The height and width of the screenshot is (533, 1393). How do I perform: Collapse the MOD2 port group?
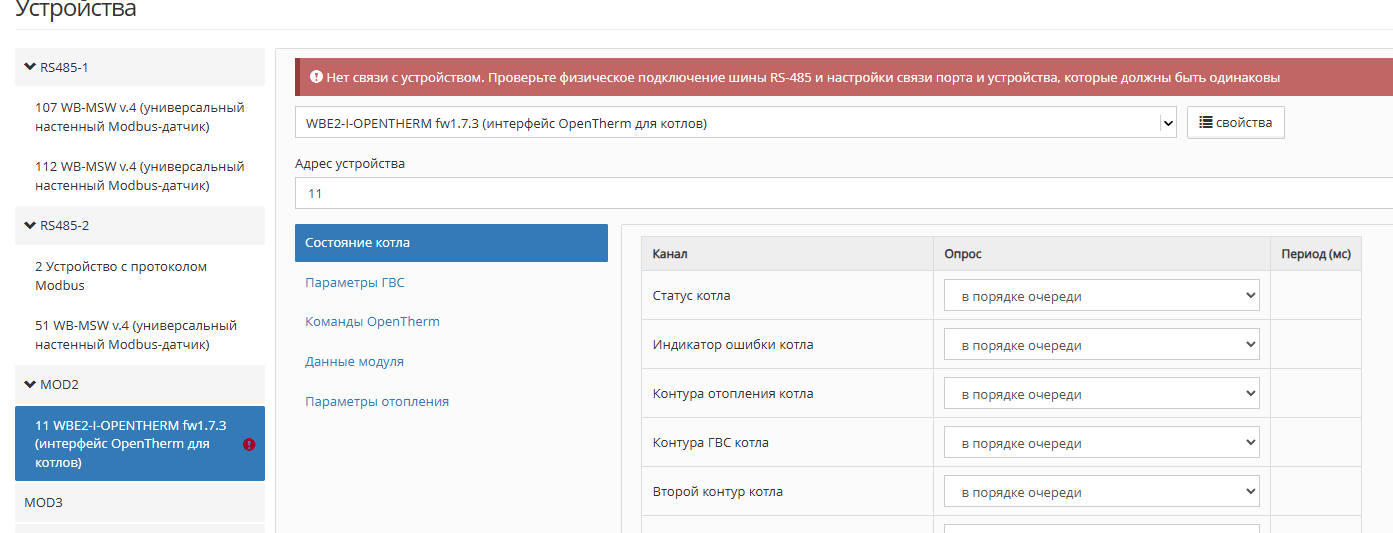[x=30, y=384]
